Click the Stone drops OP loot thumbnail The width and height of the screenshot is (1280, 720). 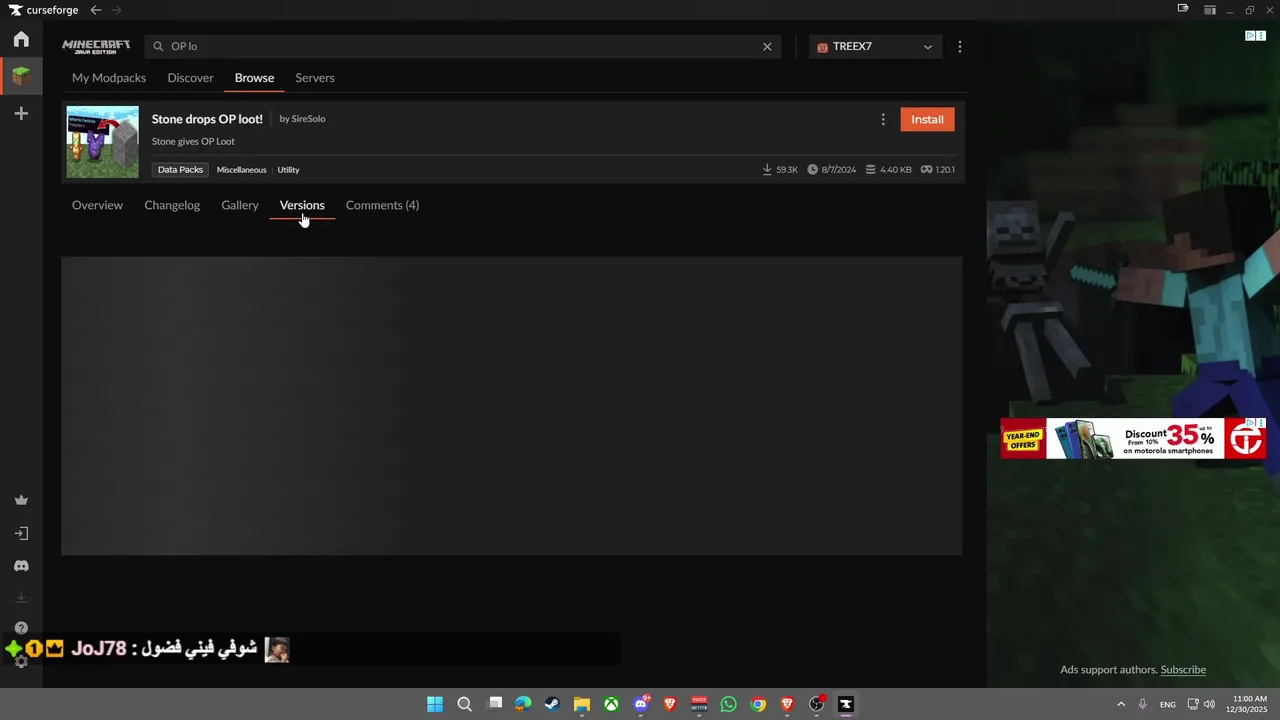tap(103, 142)
